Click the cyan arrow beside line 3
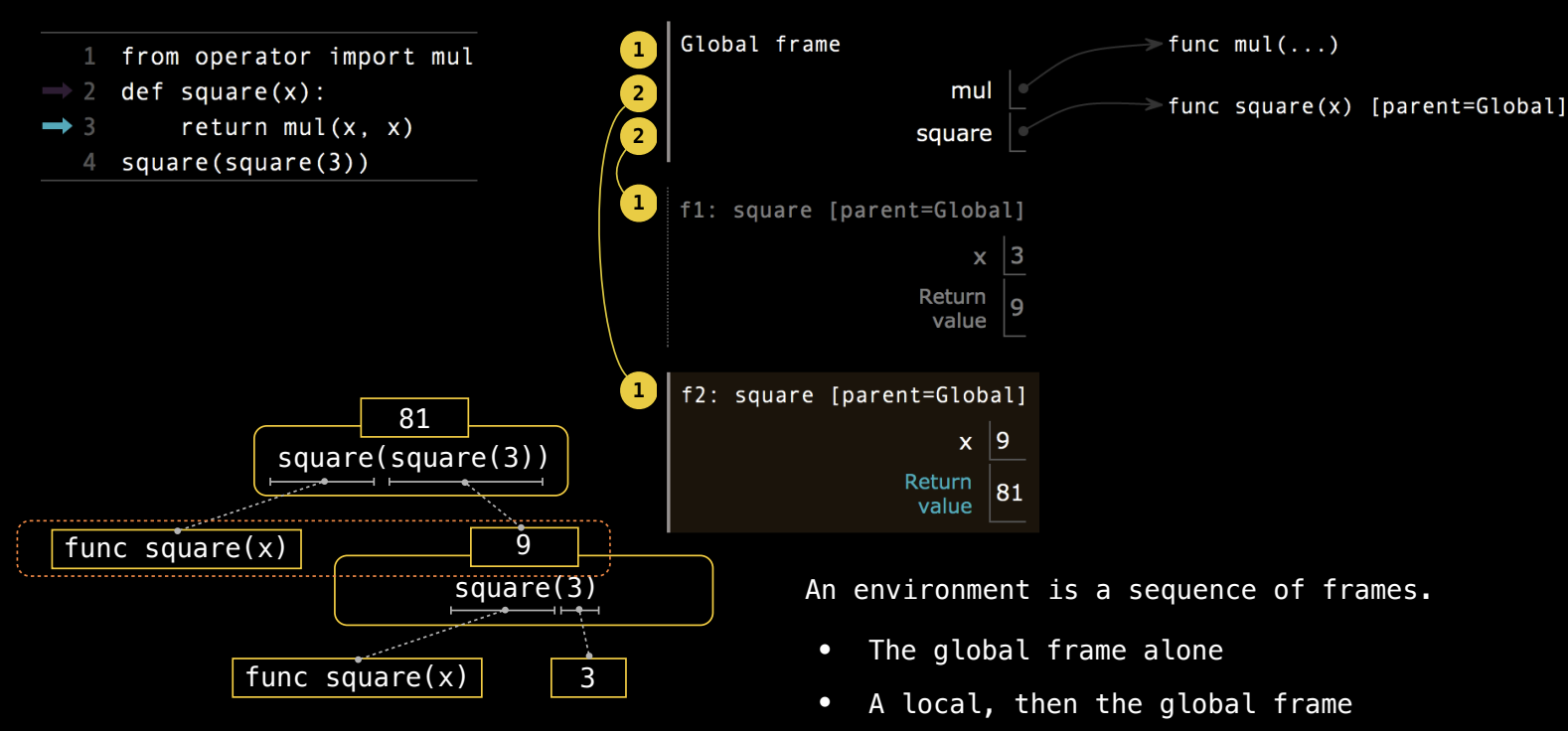 click(x=57, y=126)
